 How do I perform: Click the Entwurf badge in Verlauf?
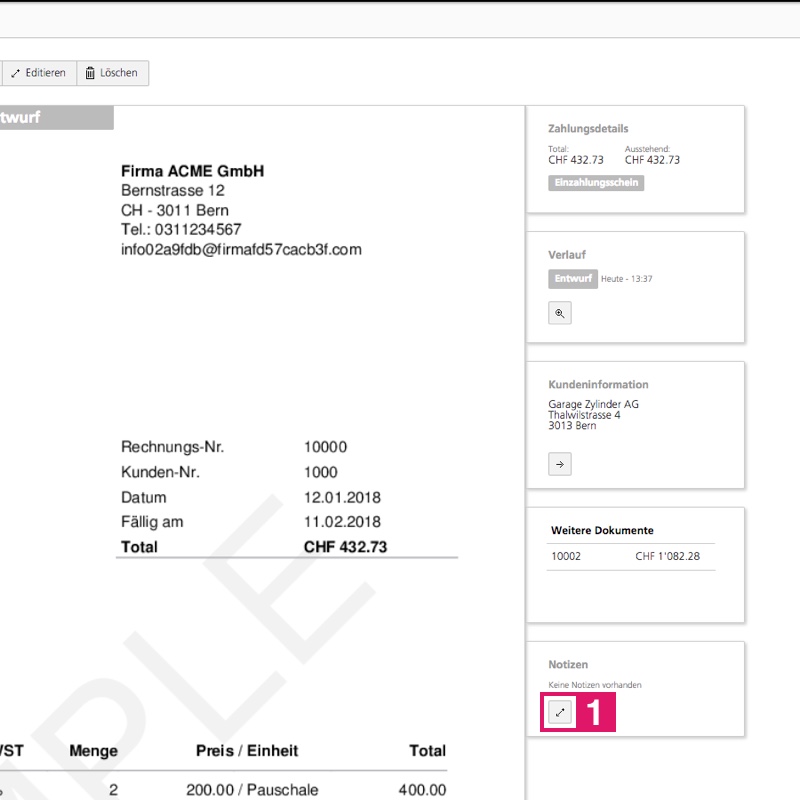pos(573,279)
